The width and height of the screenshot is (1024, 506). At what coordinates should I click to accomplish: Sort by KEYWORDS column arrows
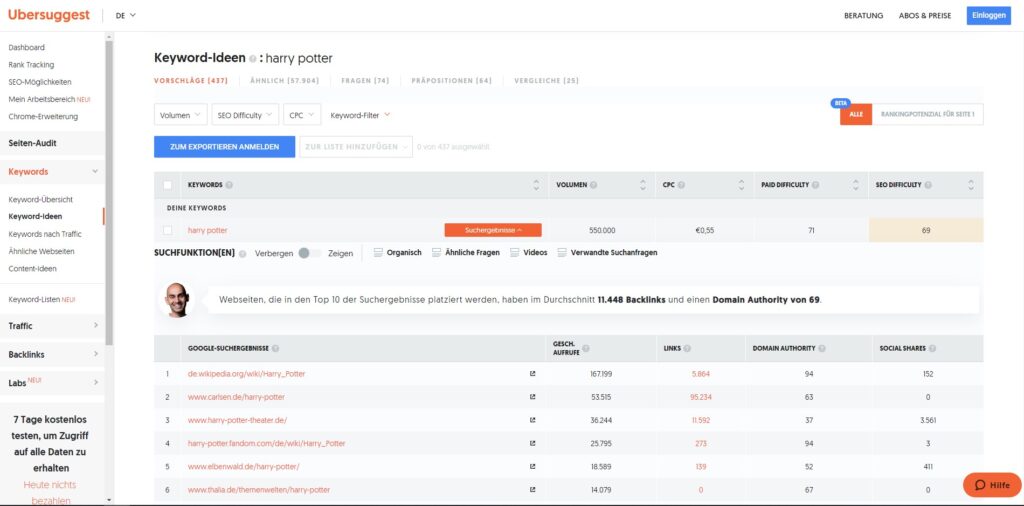click(536, 185)
